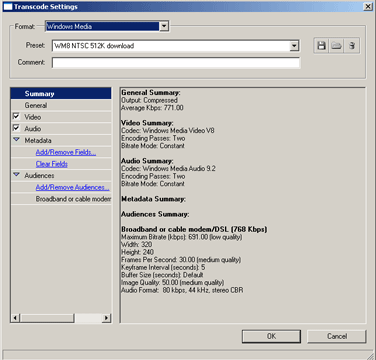The width and height of the screenshot is (376, 360).
Task: Click the Metadata Summary heading
Action: click(153, 199)
